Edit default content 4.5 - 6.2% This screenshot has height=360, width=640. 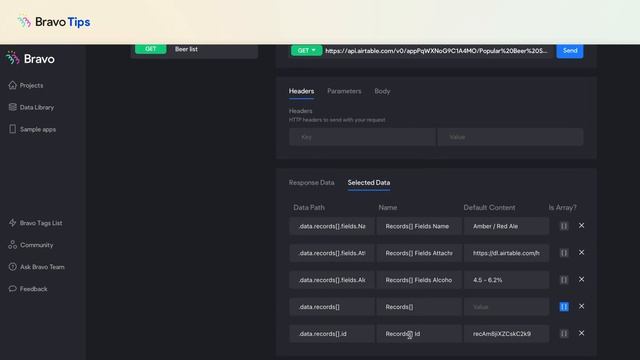[506, 280]
